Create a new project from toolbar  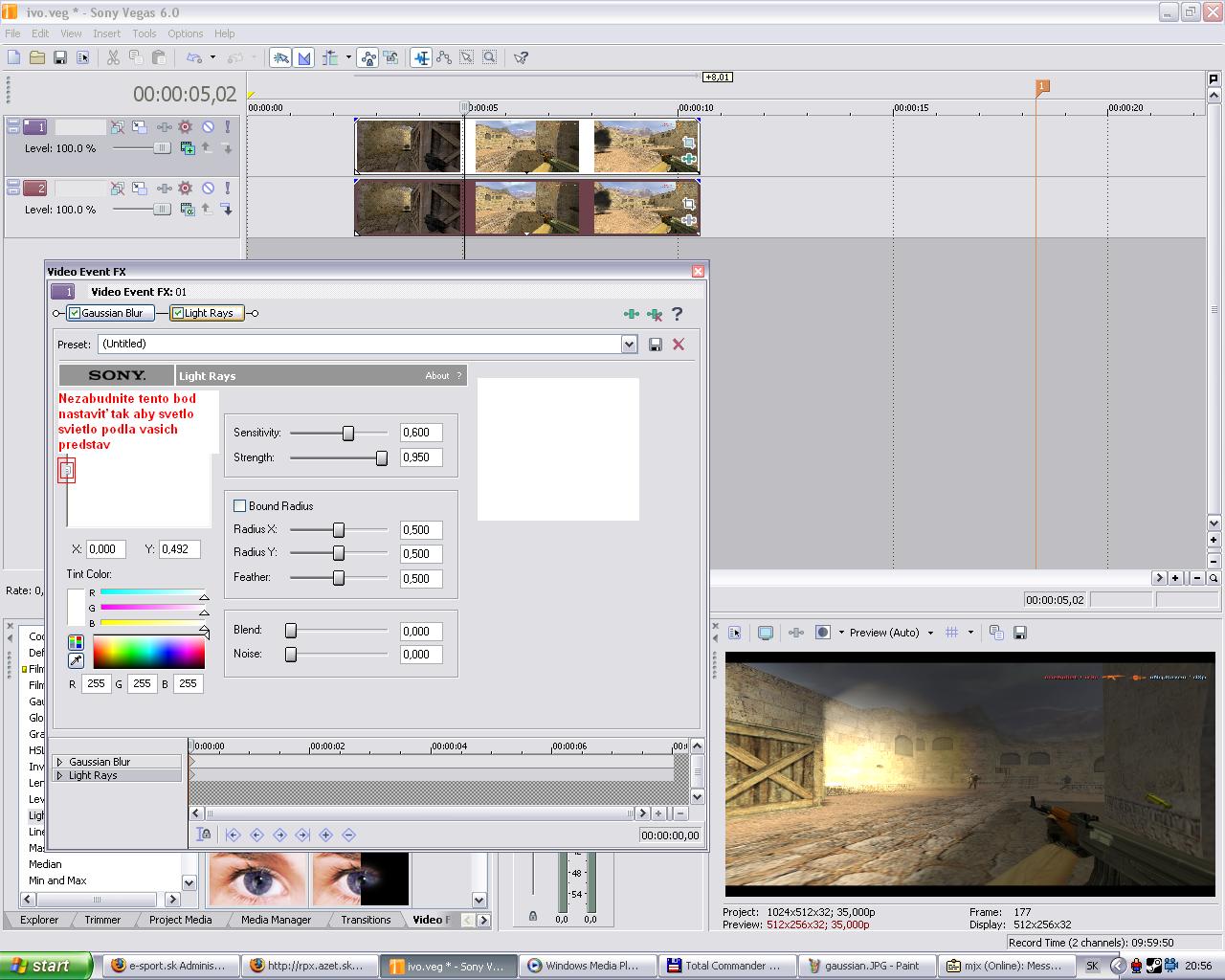click(13, 57)
